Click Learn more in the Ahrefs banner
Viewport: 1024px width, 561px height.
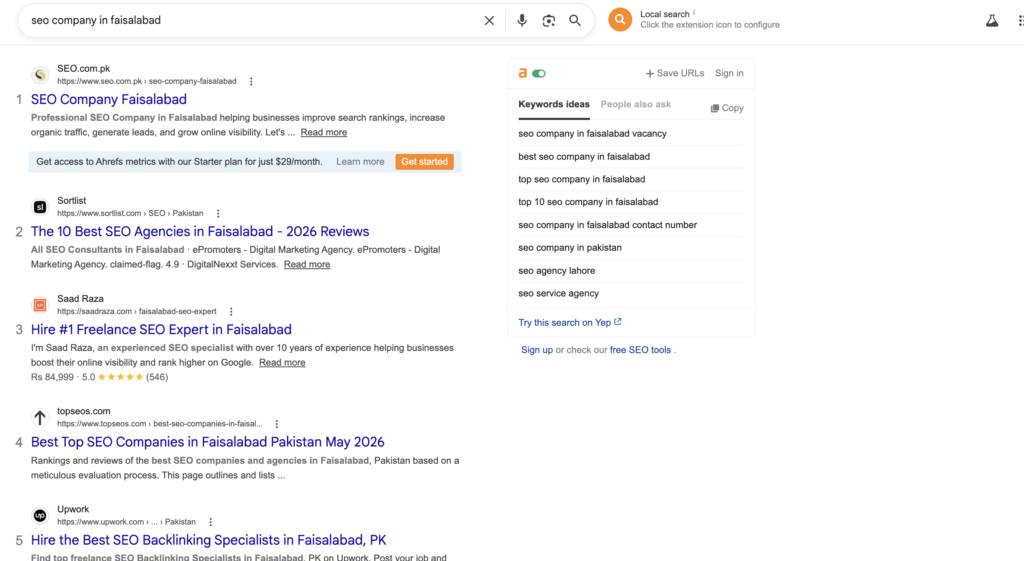pyautogui.click(x=360, y=161)
